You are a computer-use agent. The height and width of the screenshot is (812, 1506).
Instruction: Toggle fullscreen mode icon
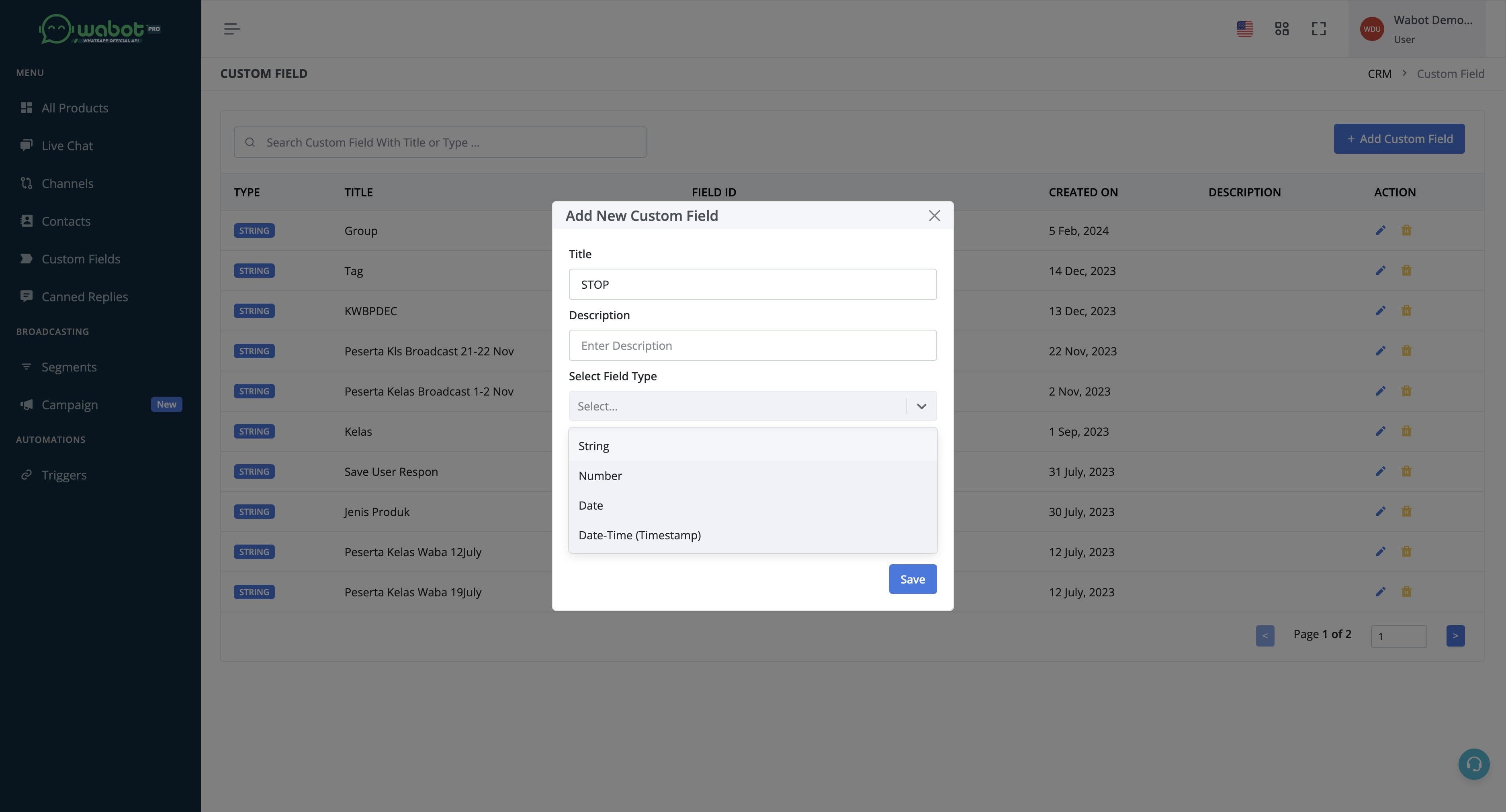coord(1319,29)
